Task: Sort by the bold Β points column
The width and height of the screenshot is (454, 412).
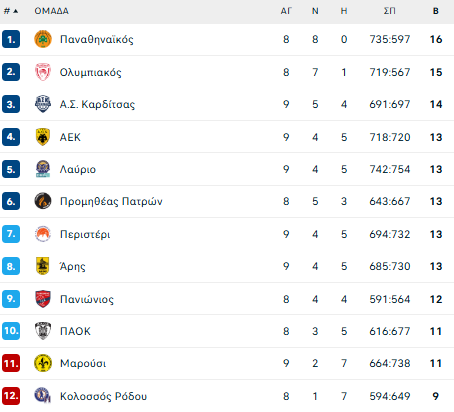Action: [x=436, y=11]
